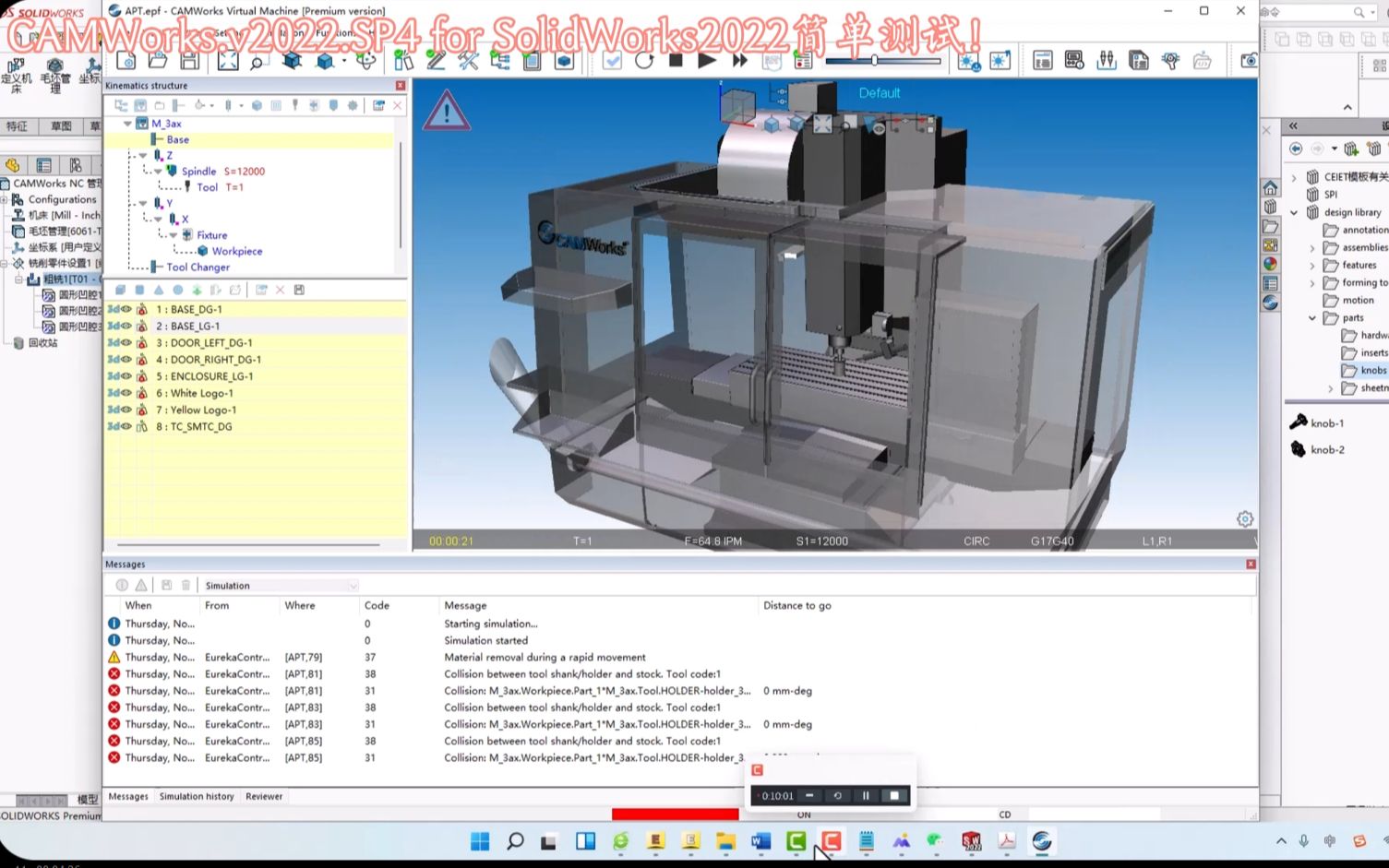Click the Message column header

click(x=465, y=606)
